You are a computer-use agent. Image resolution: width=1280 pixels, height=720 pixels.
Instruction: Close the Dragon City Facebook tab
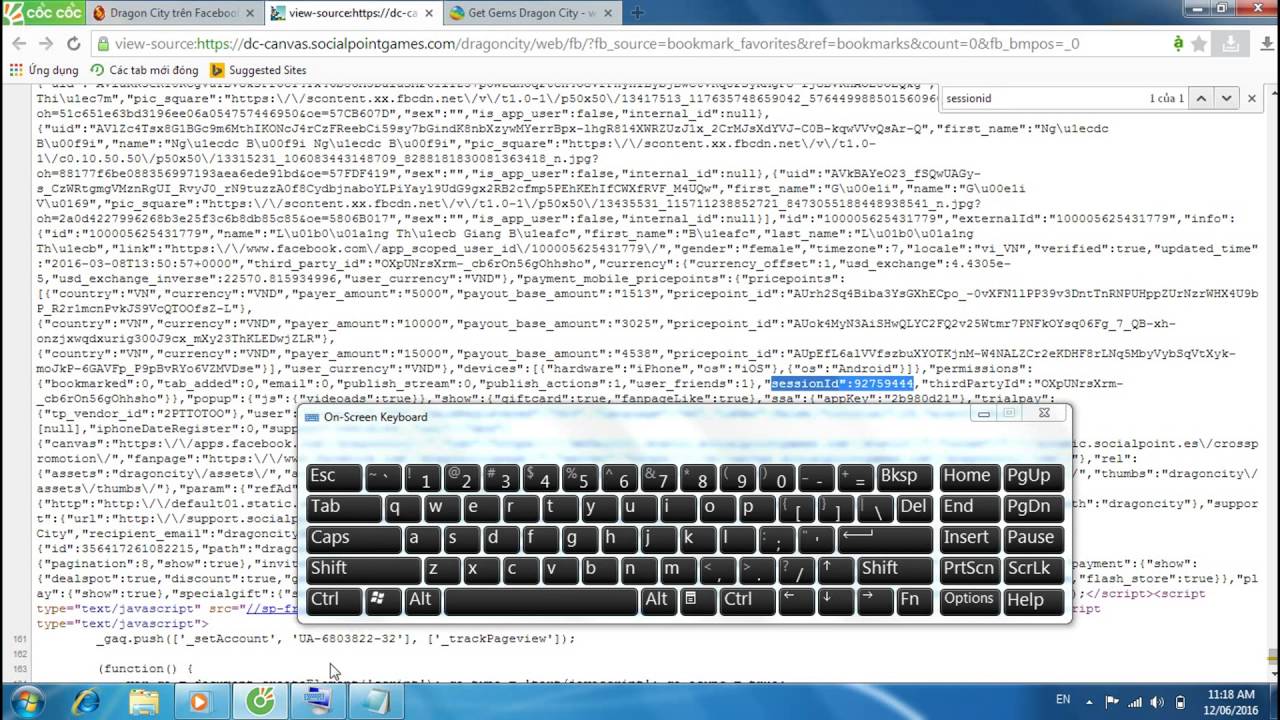[x=249, y=13]
